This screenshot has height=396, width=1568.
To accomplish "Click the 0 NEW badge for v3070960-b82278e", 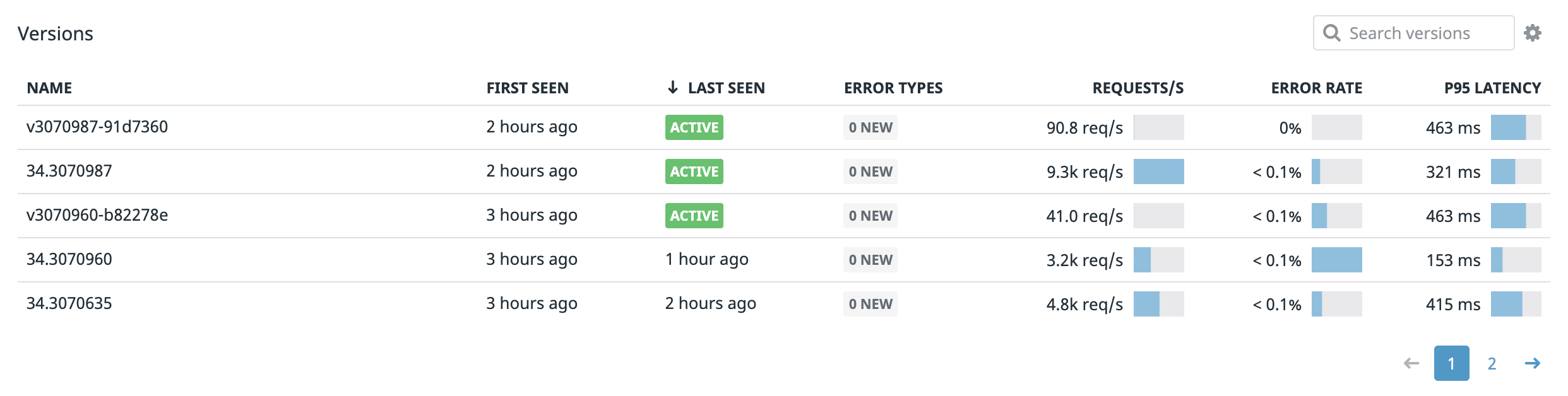I will click(x=870, y=216).
